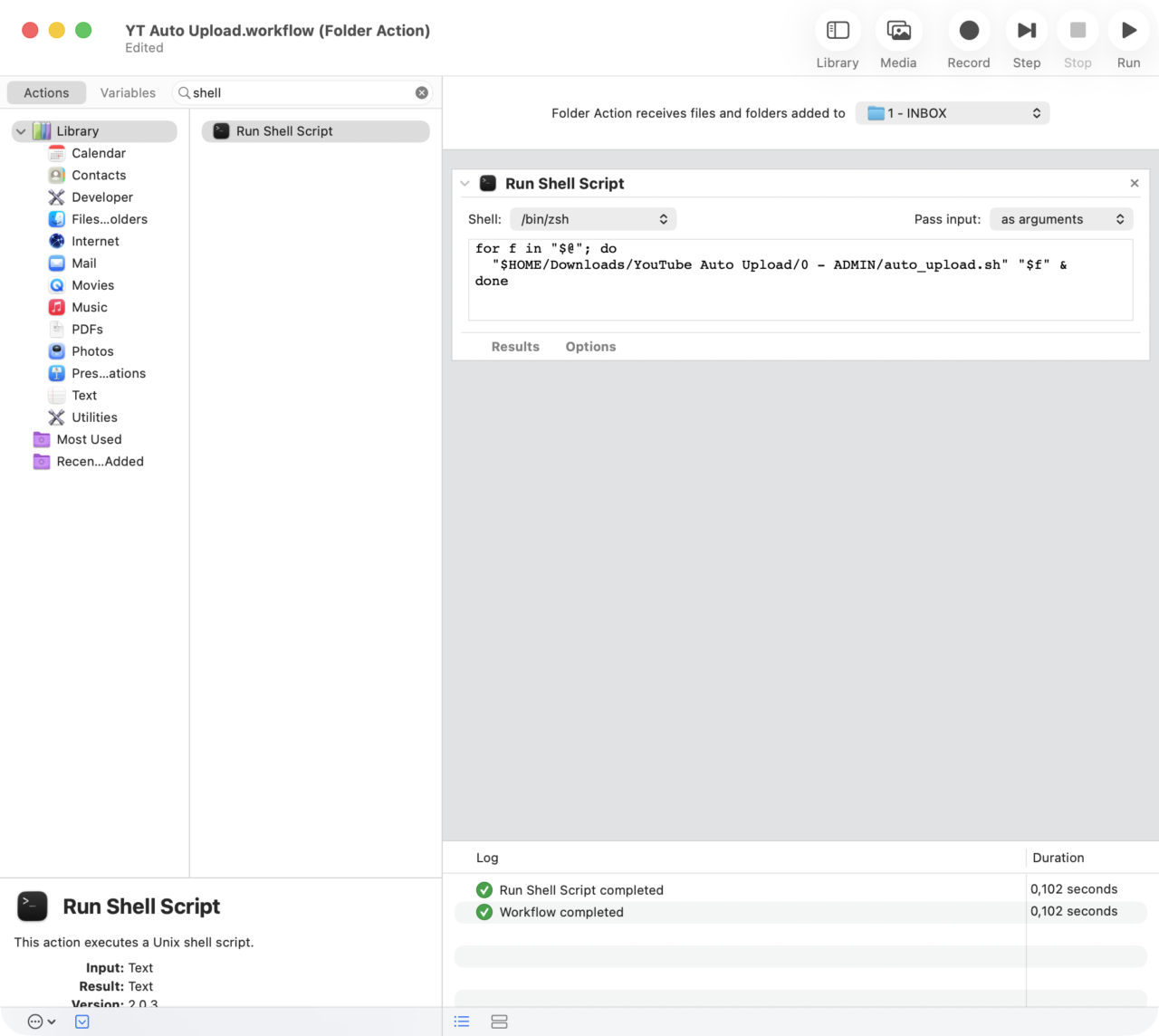Image resolution: width=1159 pixels, height=1036 pixels.
Task: Collapse the Run Shell Script action disclosure triangle
Action: (465, 183)
